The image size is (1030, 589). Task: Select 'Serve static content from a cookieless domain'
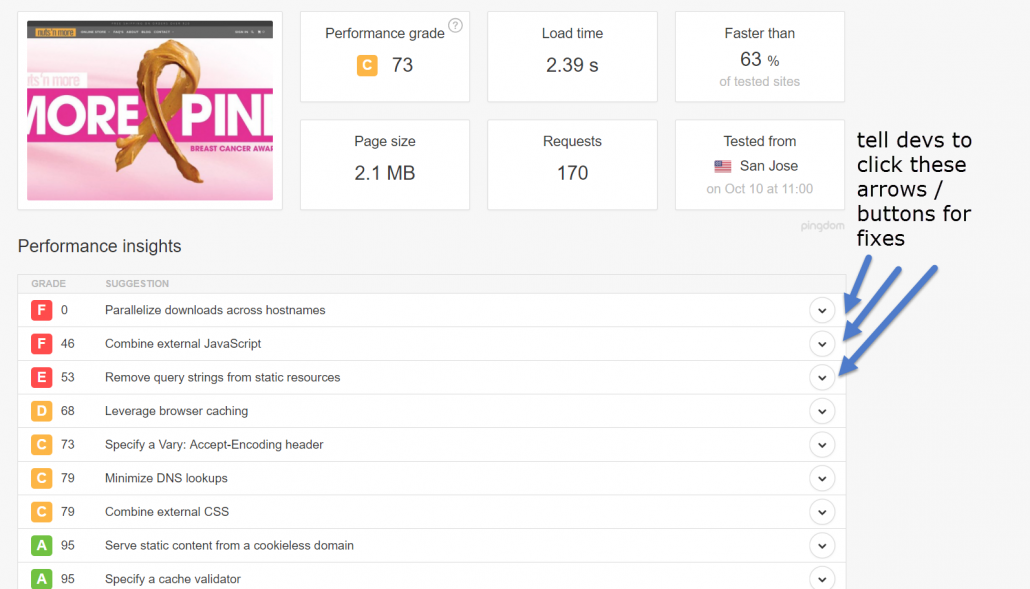pos(229,545)
